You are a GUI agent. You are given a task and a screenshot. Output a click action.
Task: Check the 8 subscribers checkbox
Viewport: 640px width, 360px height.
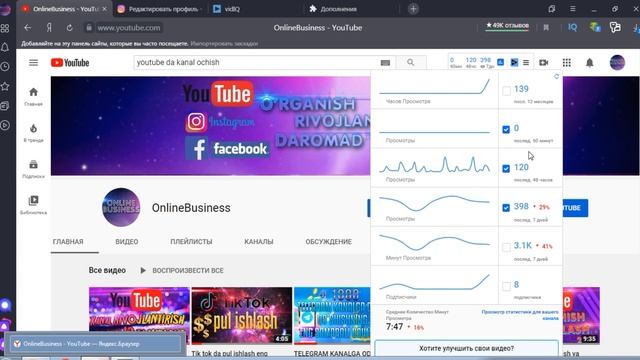(x=506, y=286)
